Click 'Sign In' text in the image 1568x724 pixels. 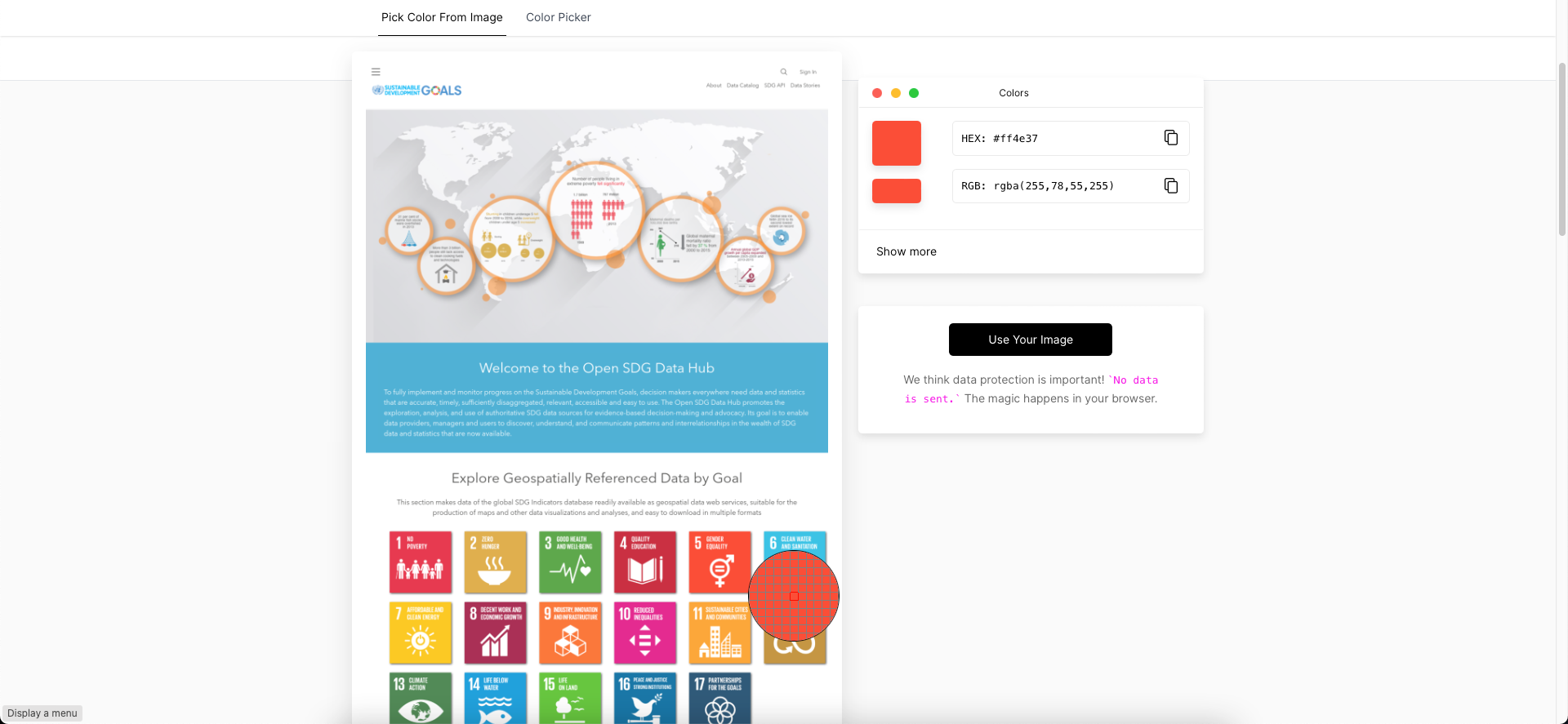click(808, 72)
